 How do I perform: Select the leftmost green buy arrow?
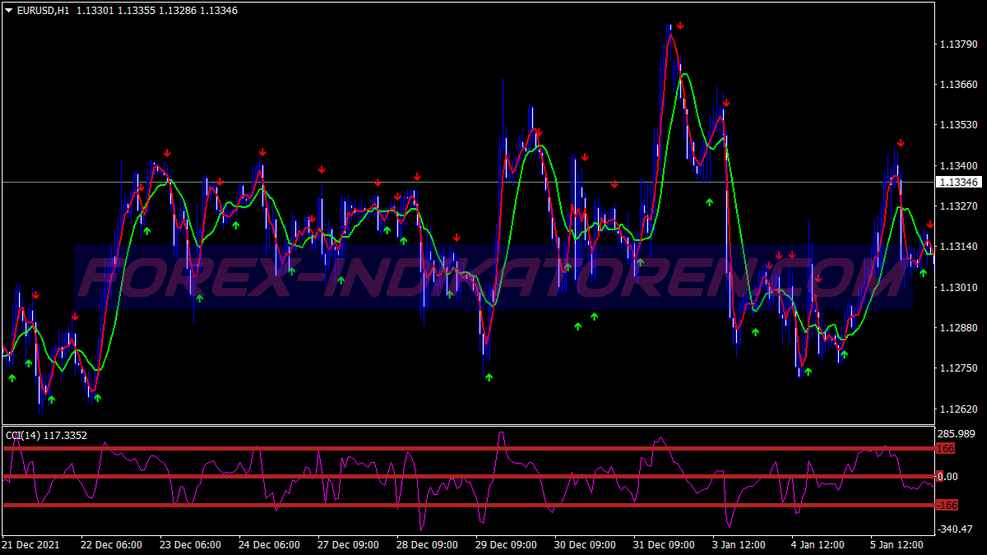tap(12, 378)
